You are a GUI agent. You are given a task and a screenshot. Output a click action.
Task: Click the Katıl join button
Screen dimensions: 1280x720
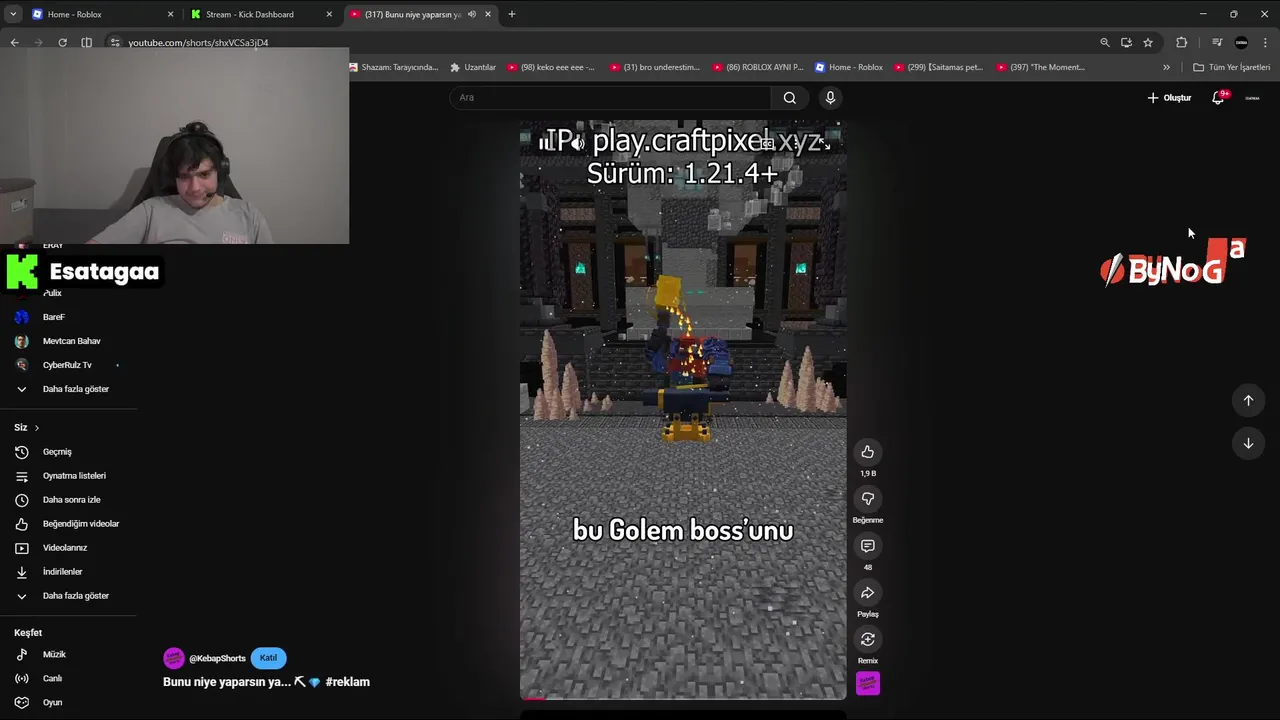[268, 658]
